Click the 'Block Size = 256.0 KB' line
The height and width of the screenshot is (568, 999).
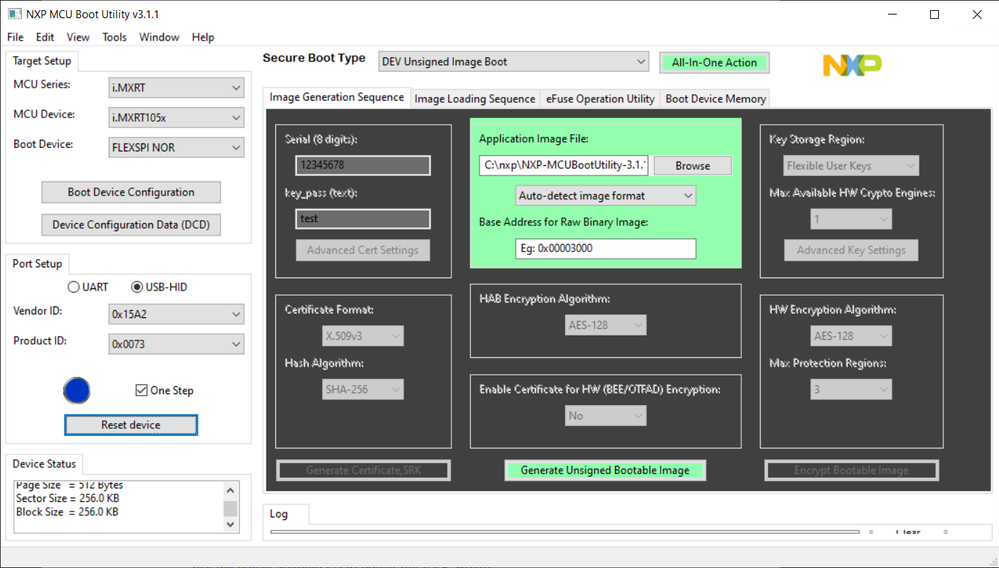pos(67,512)
